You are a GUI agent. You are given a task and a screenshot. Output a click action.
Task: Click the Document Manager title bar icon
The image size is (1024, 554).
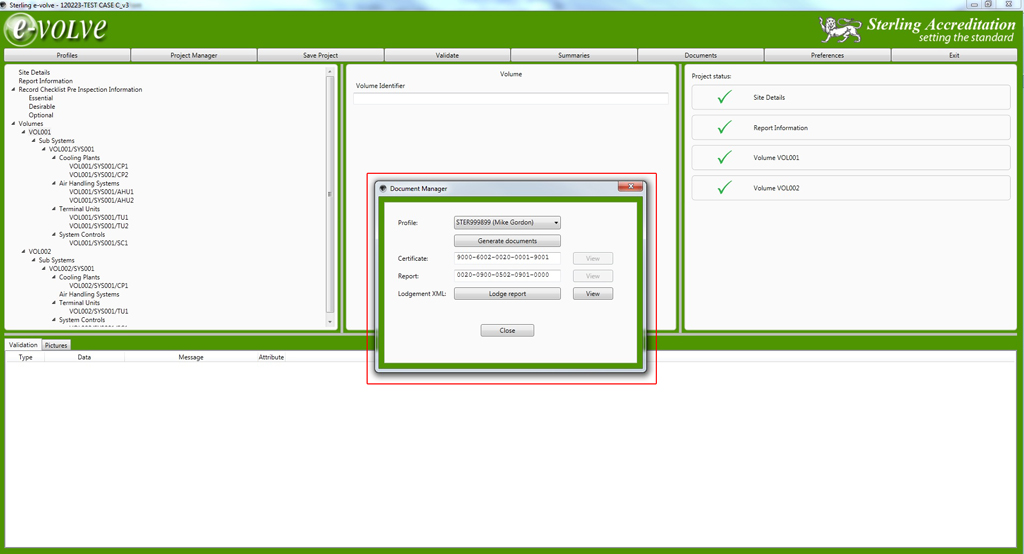pyautogui.click(x=383, y=188)
